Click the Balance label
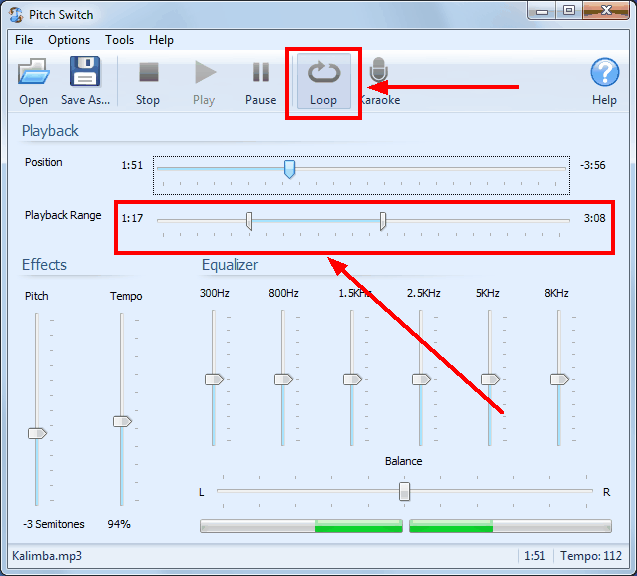Viewport: 637px width, 576px height. [403, 461]
